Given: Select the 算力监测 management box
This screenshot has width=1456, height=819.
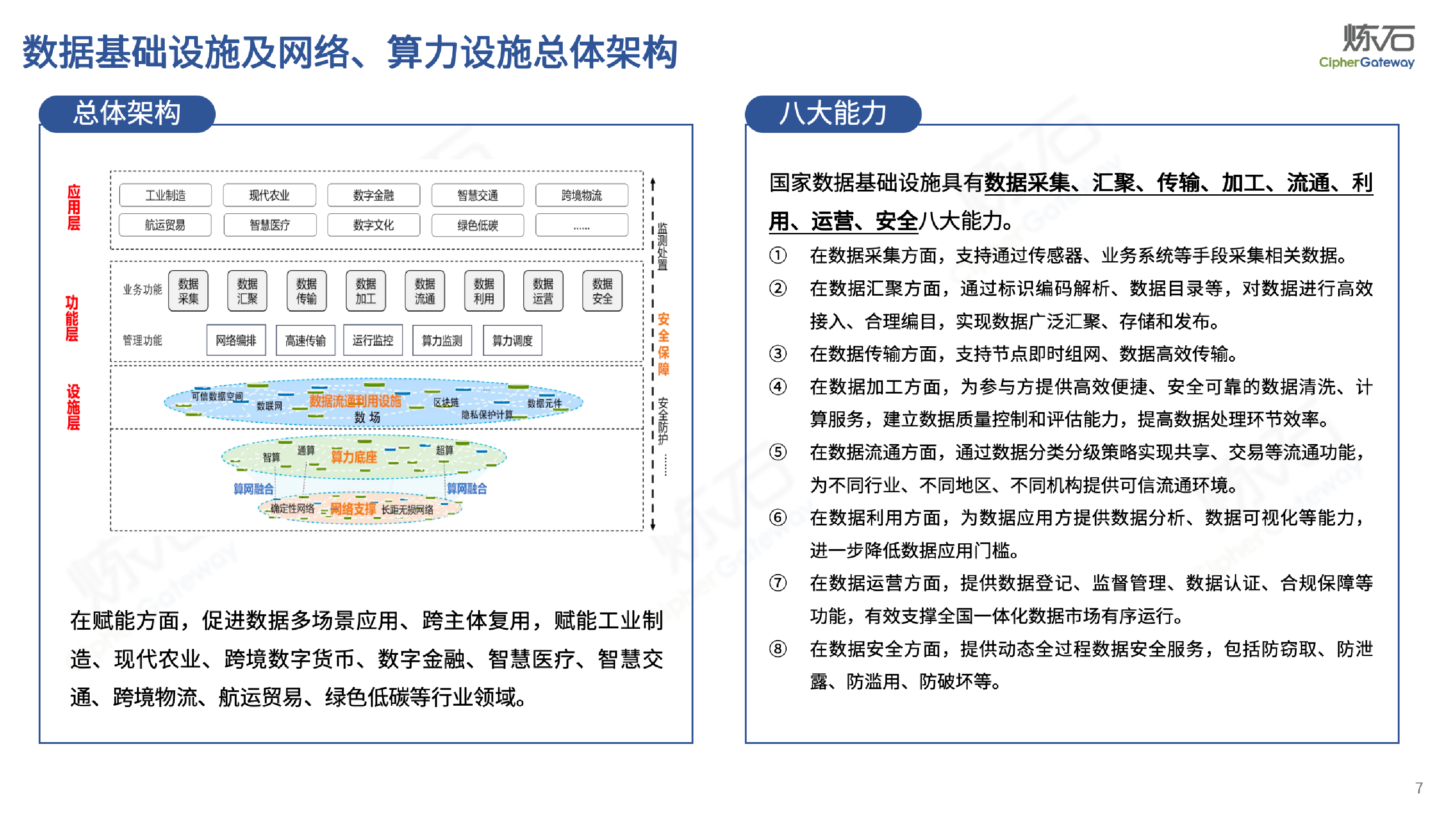Looking at the screenshot, I should pos(442,340).
